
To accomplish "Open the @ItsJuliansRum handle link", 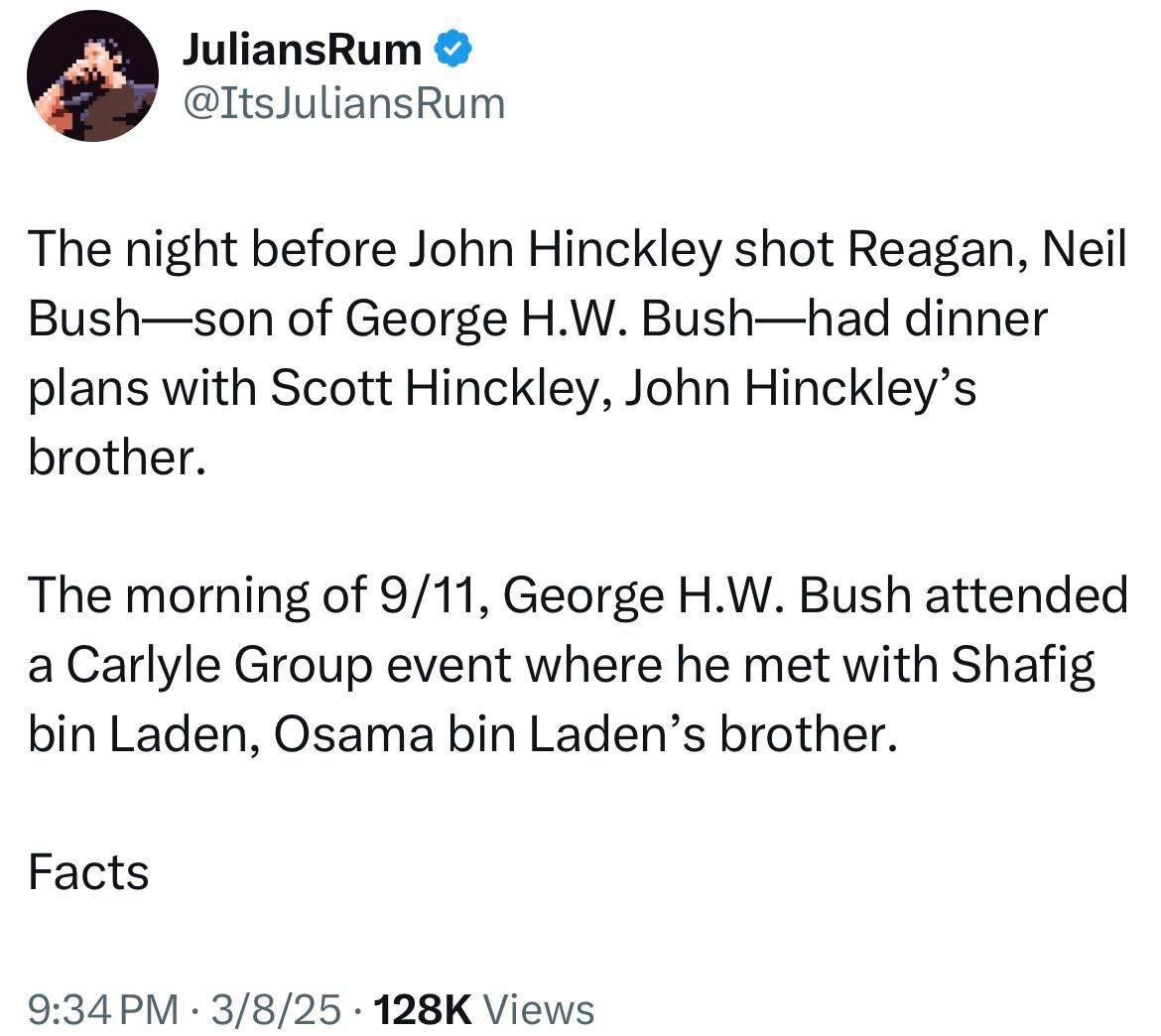I will click(343, 102).
